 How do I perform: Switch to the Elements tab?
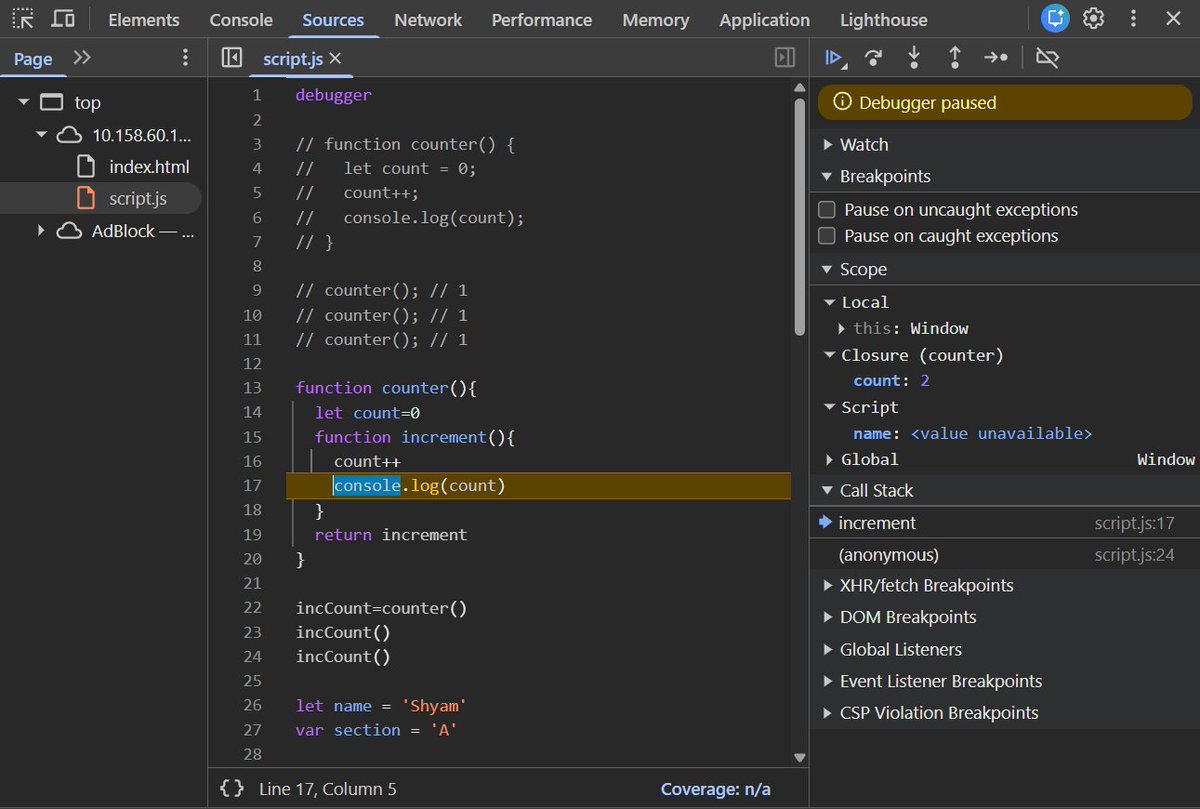pyautogui.click(x=144, y=19)
